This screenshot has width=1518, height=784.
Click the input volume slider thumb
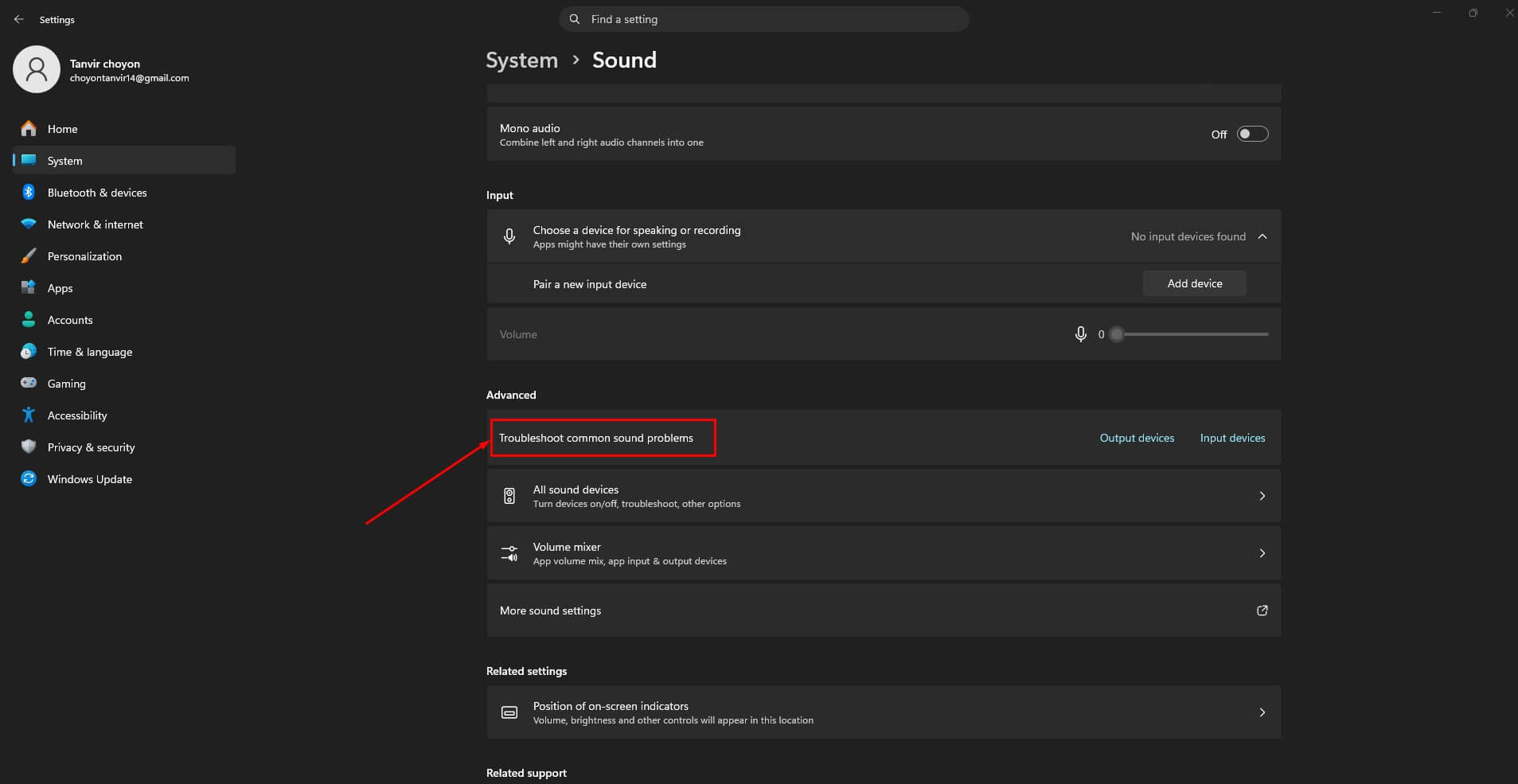[x=1117, y=334]
